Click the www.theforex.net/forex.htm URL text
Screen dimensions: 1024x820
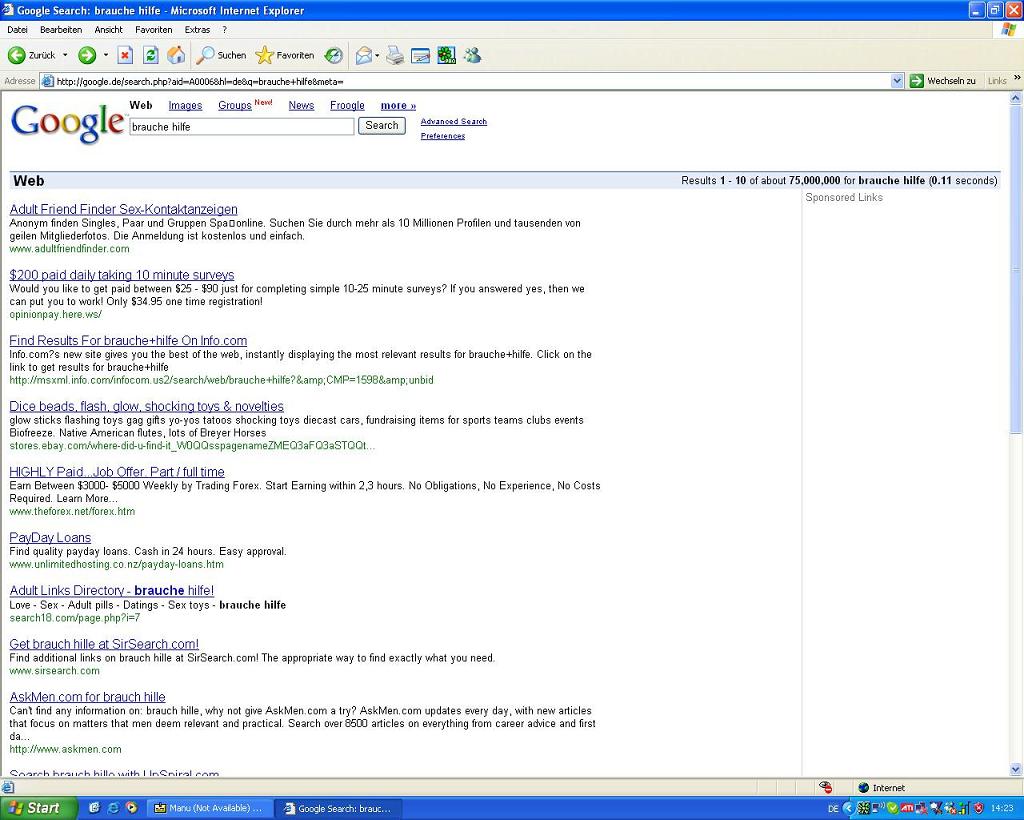72,511
